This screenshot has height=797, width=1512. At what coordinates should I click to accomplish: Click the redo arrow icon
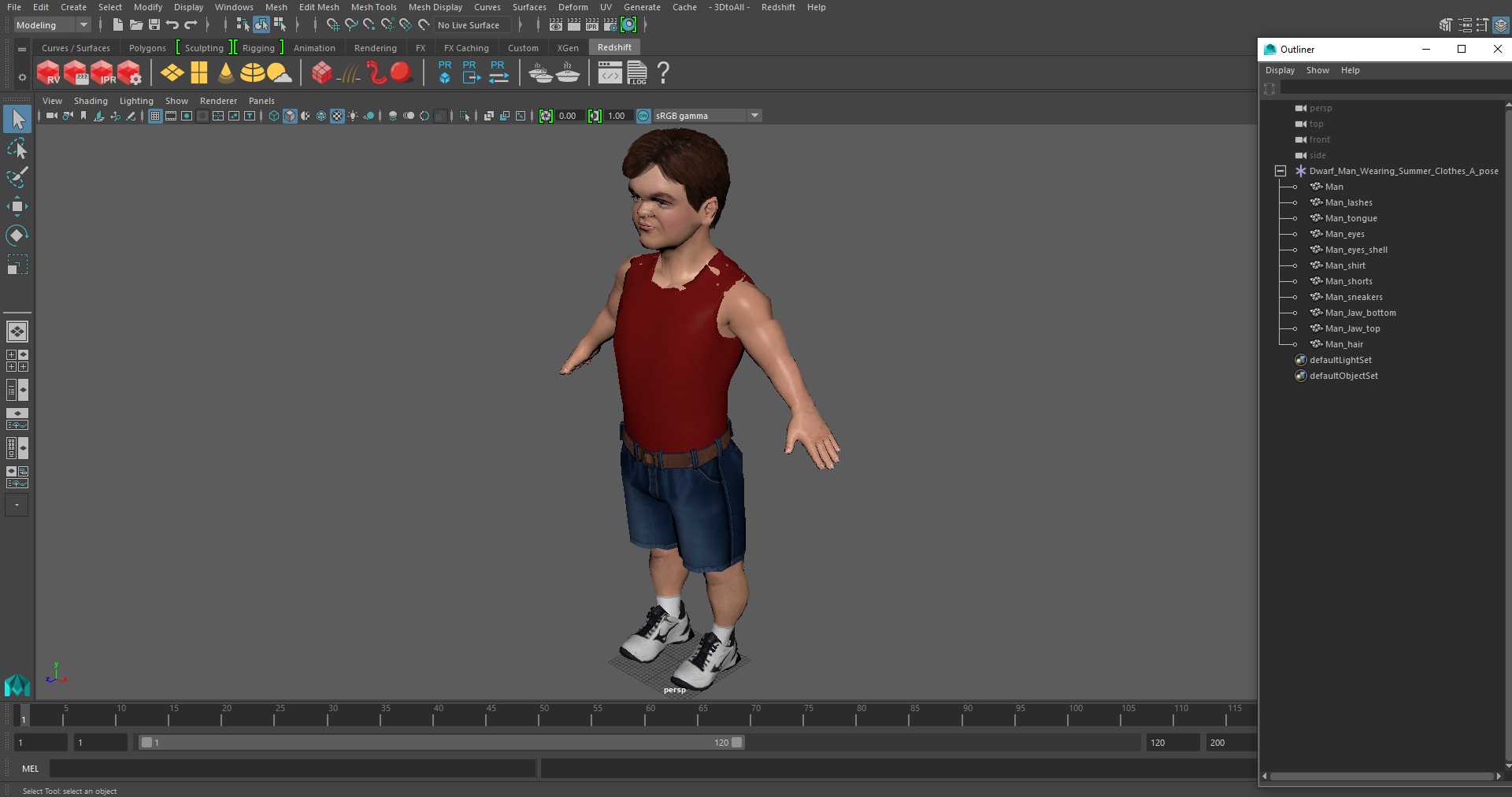pos(191,25)
